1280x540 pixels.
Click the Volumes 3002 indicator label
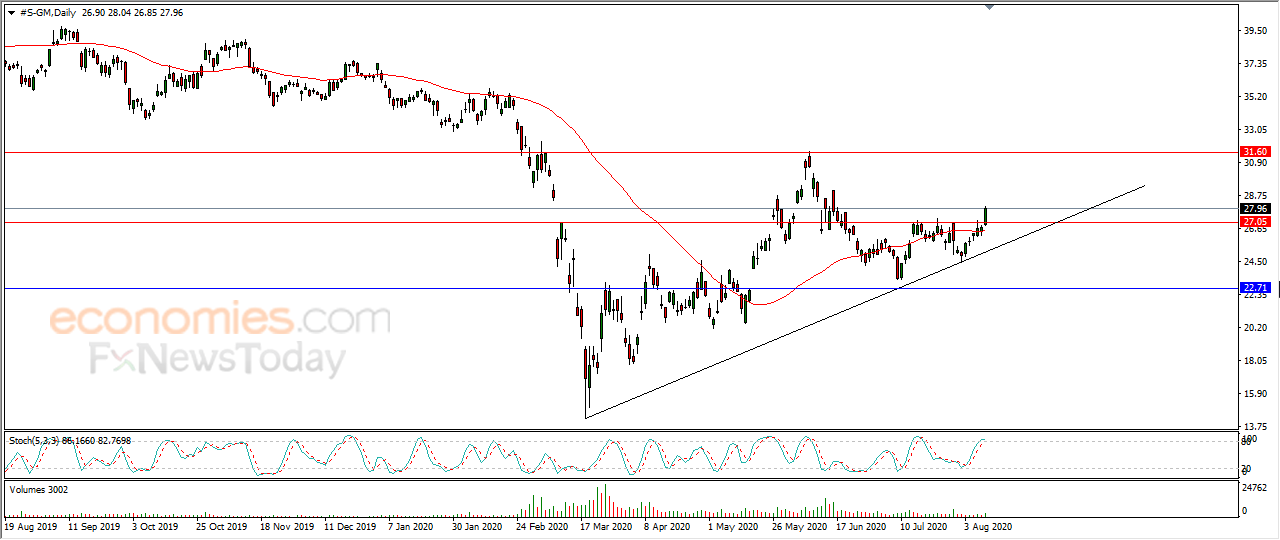(x=40, y=489)
